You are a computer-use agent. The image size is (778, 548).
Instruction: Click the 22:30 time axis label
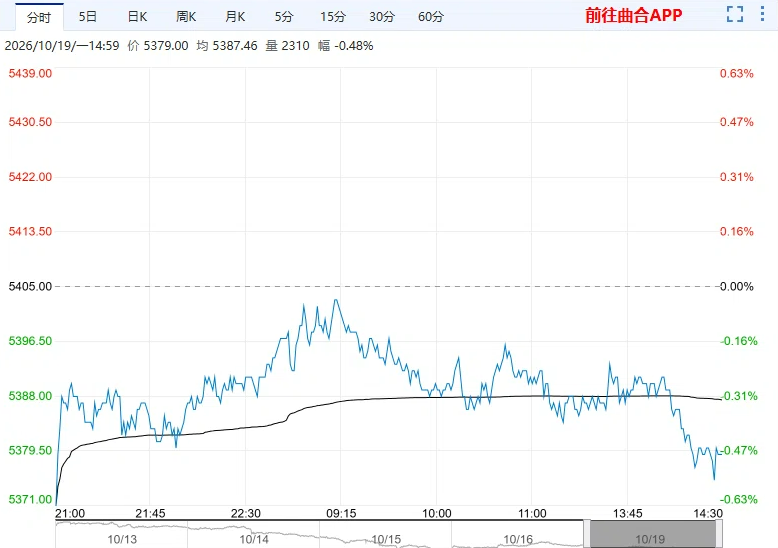(x=246, y=513)
